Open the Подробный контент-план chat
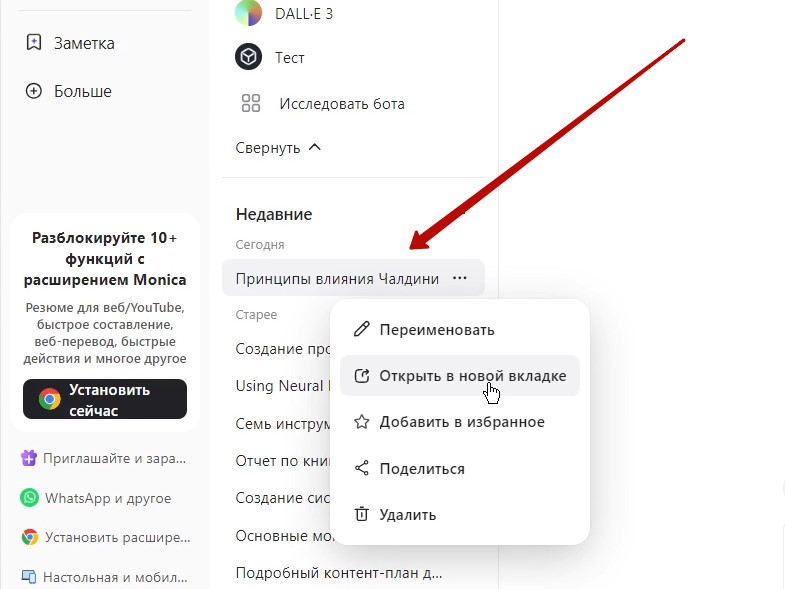The width and height of the screenshot is (785, 589). pyautogui.click(x=338, y=573)
